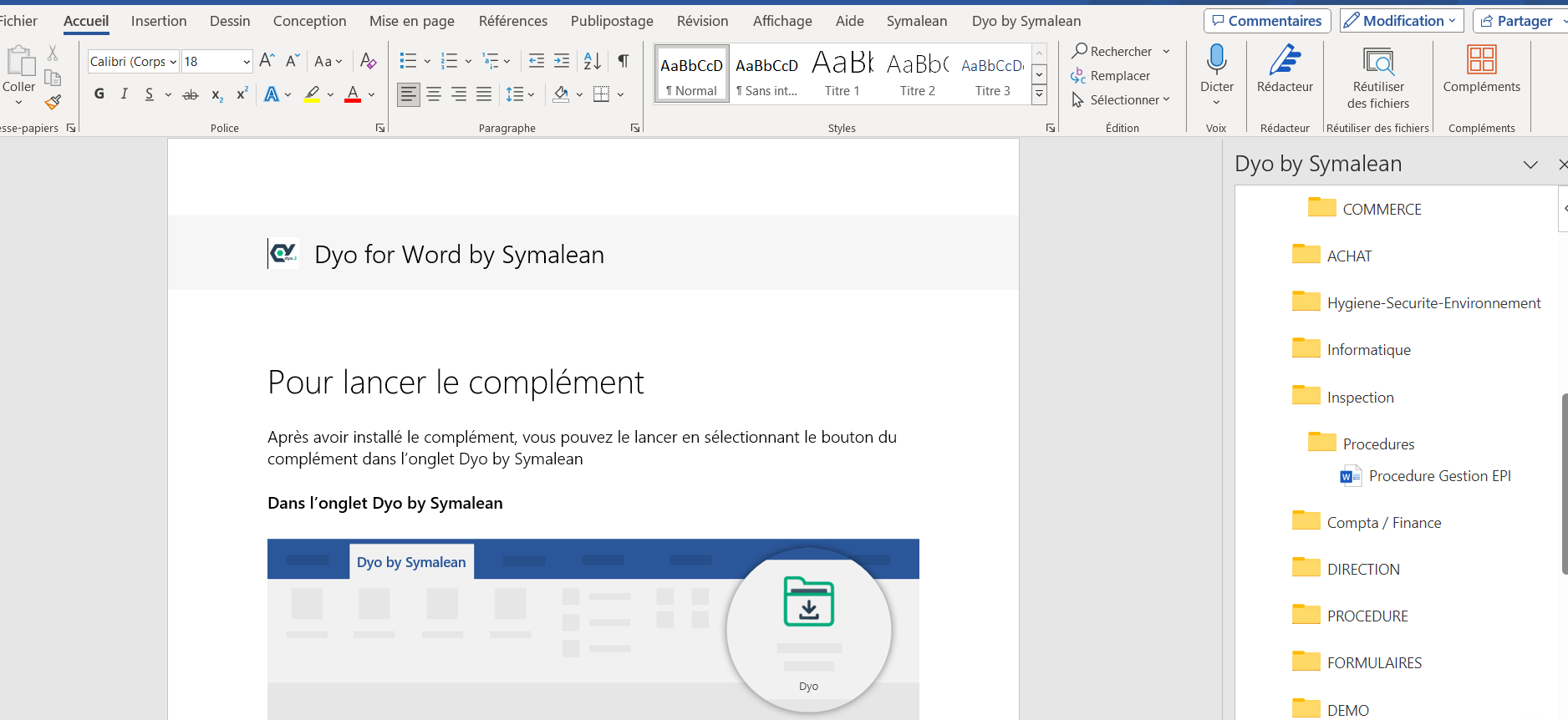Click the Rédacteur icon
This screenshot has width=1568, height=720.
coord(1285,60)
